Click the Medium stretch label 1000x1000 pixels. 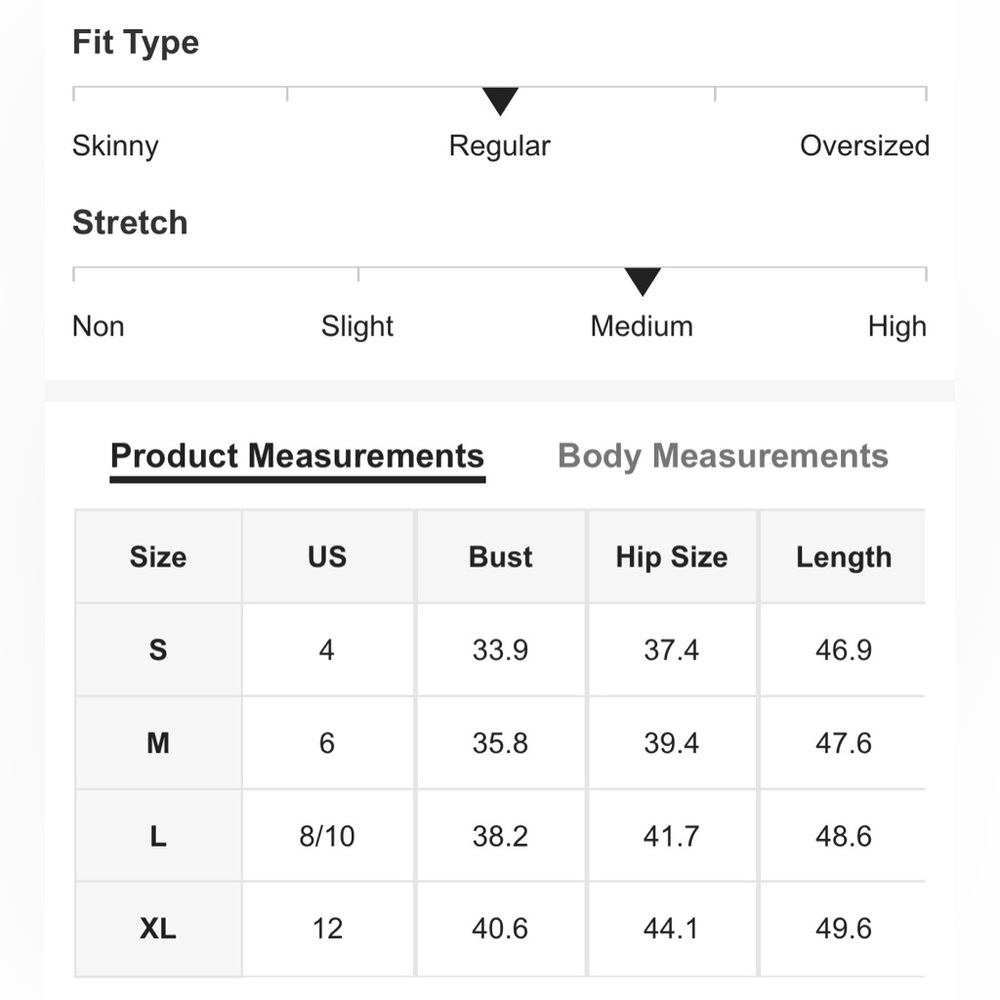pos(642,327)
